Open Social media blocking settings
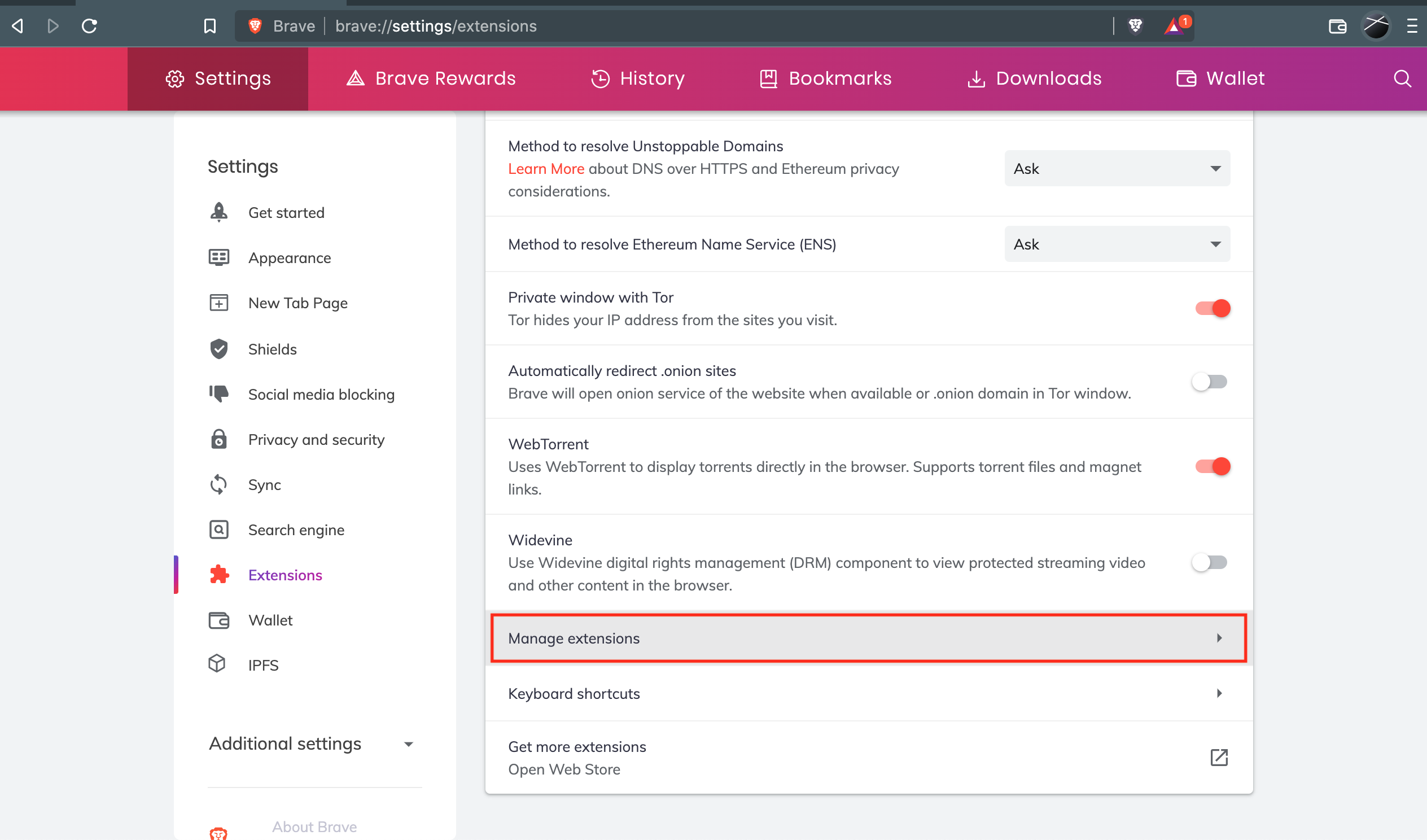This screenshot has width=1427, height=840. (x=321, y=394)
